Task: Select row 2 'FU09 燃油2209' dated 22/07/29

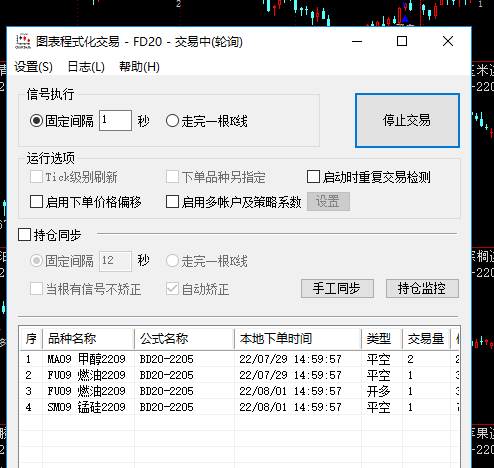Action: [240, 375]
